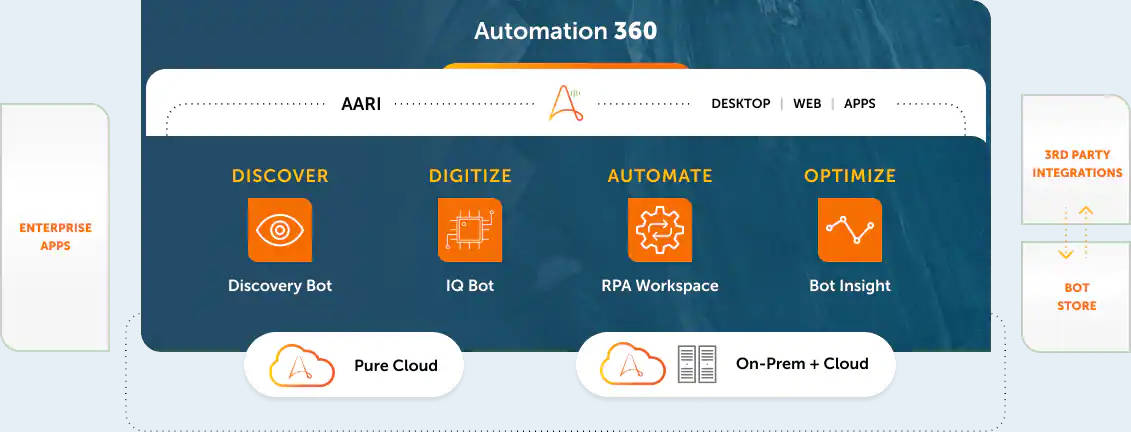Select the Pure Cloud deployment pill

(353, 365)
